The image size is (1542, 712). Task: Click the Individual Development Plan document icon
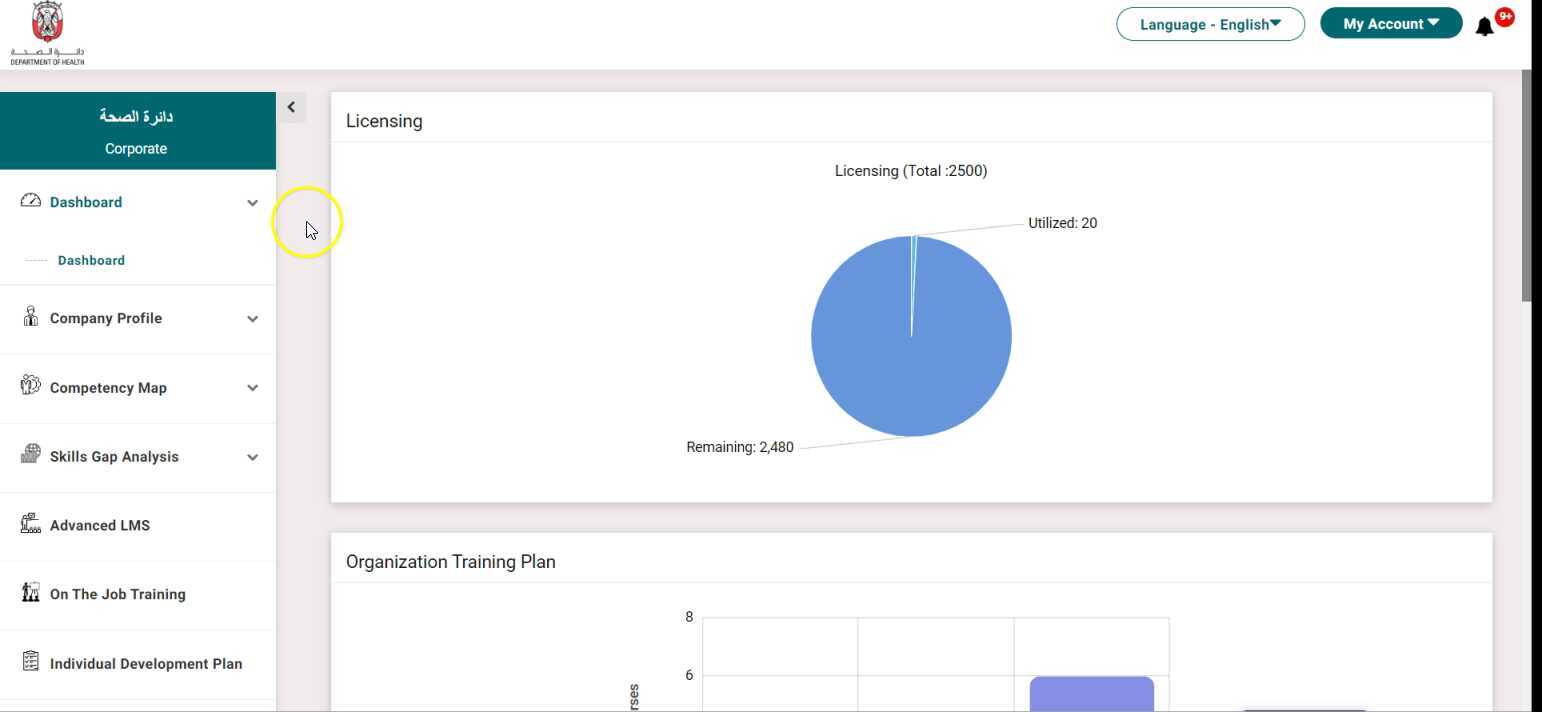click(x=31, y=663)
